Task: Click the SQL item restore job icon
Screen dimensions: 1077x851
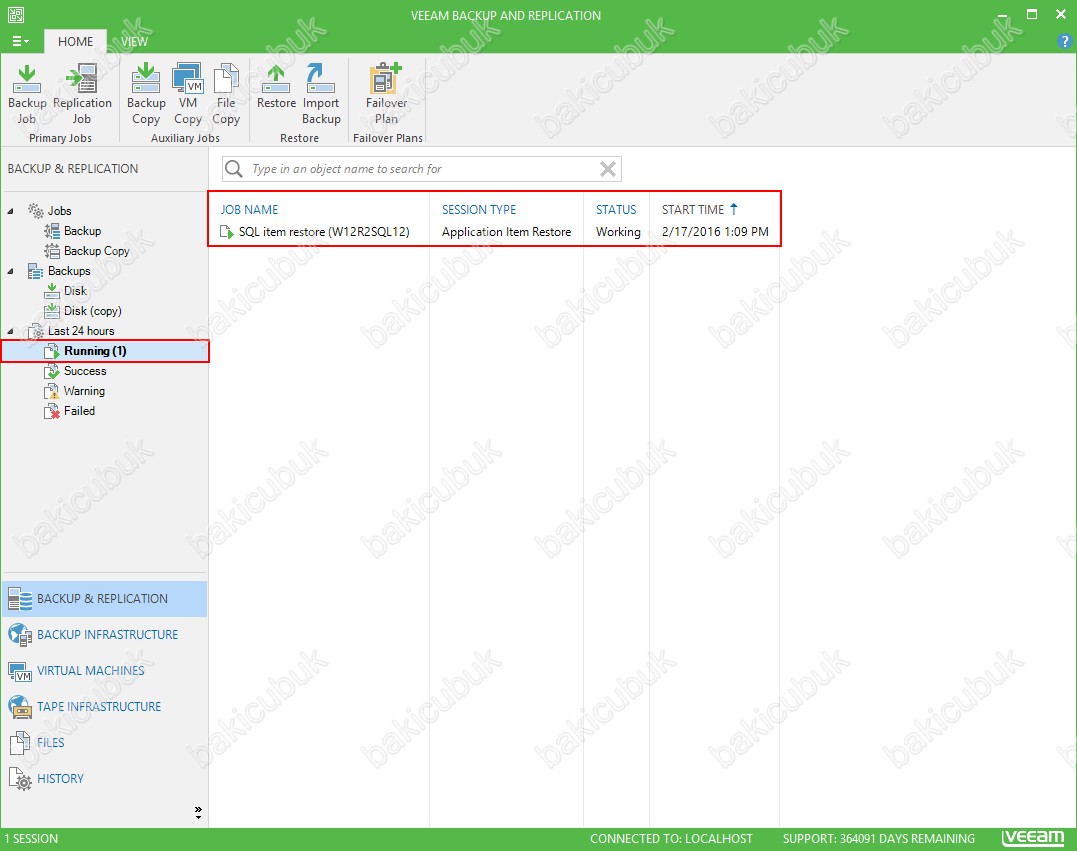Action: point(227,232)
